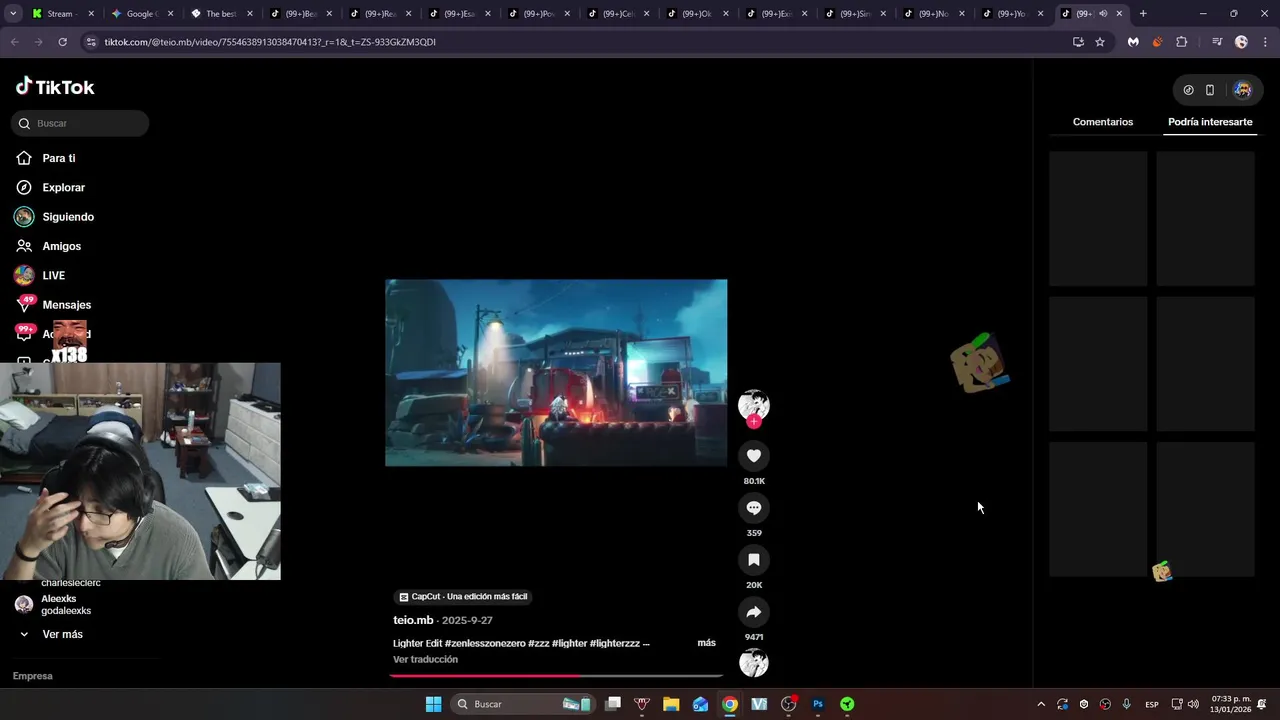The height and width of the screenshot is (720, 1280).
Task: Switch to the Stream browser tab
Action: point(62,14)
